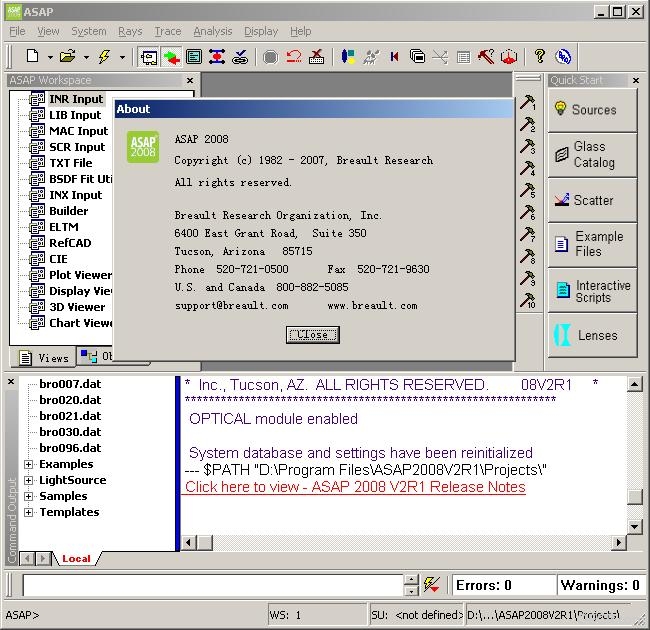The width and height of the screenshot is (650, 630).
Task: Open the Open folder dropdown arrow
Action: click(86, 57)
